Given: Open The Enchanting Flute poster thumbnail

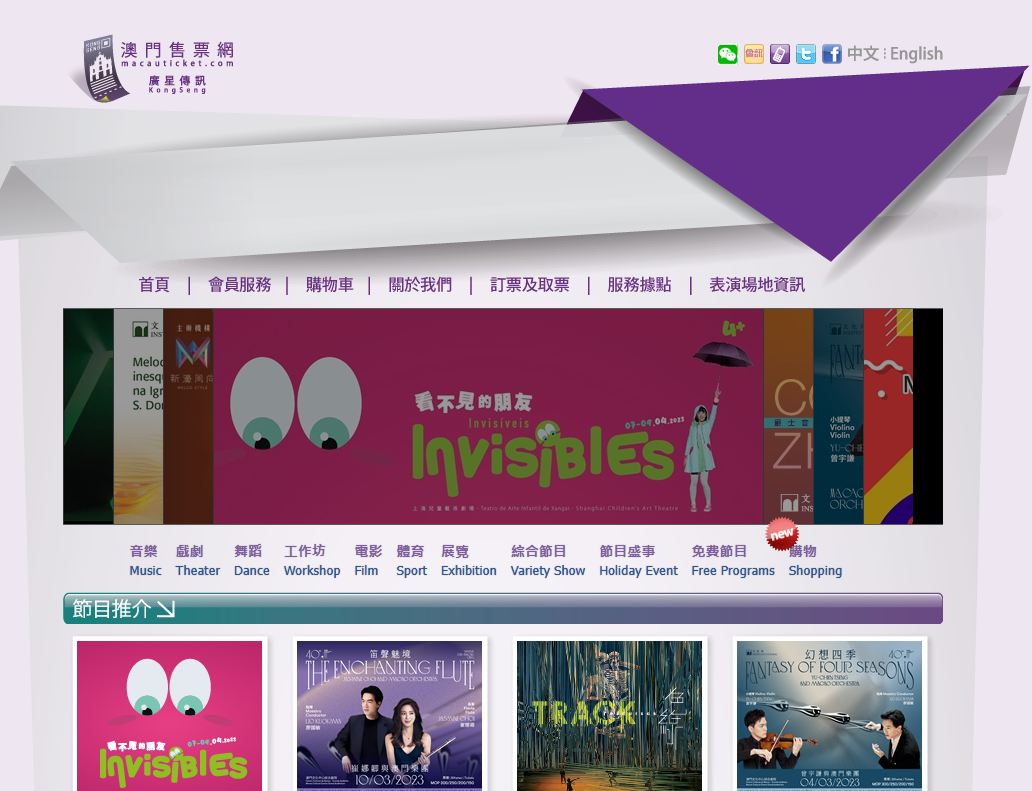Looking at the screenshot, I should (390, 714).
